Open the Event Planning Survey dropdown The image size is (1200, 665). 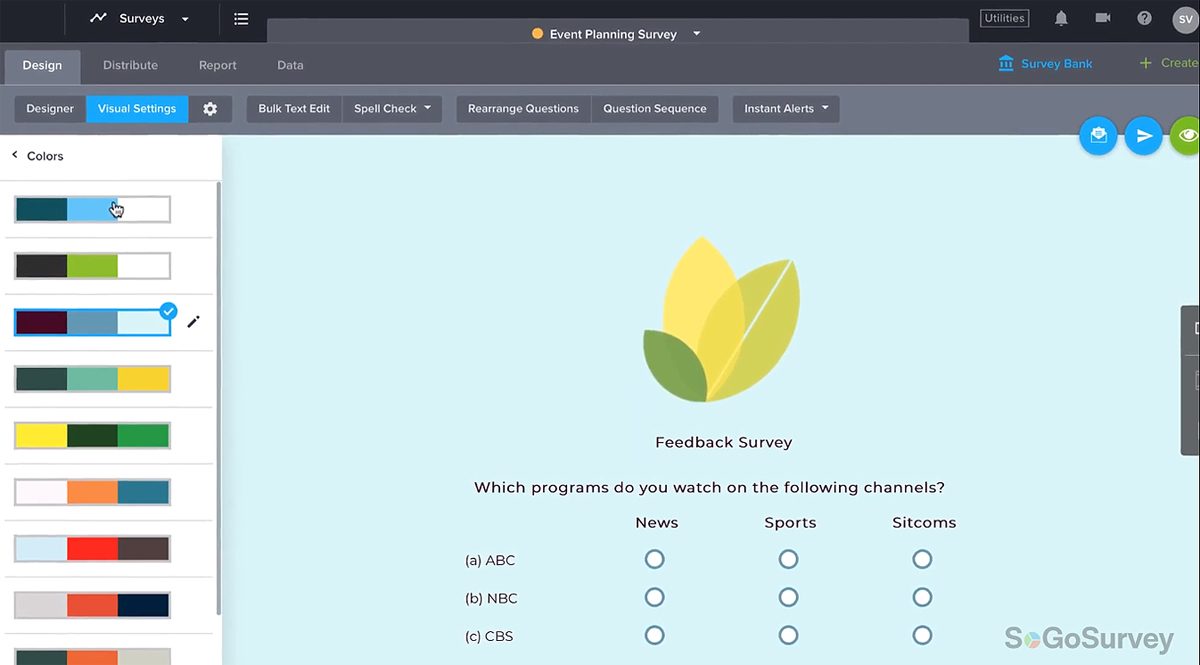(x=694, y=33)
